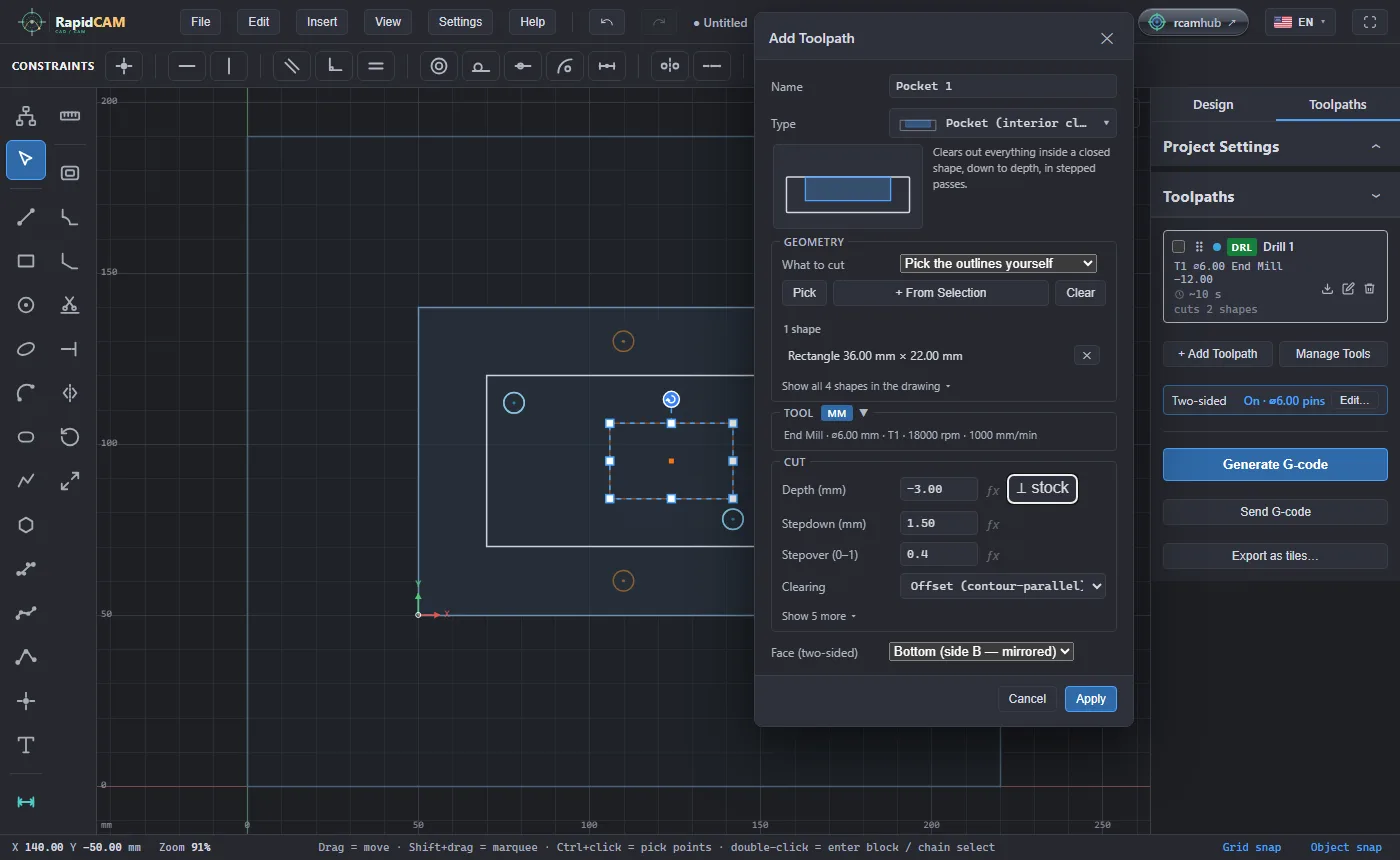Pick the rectangle drawing tool

[x=26, y=261]
